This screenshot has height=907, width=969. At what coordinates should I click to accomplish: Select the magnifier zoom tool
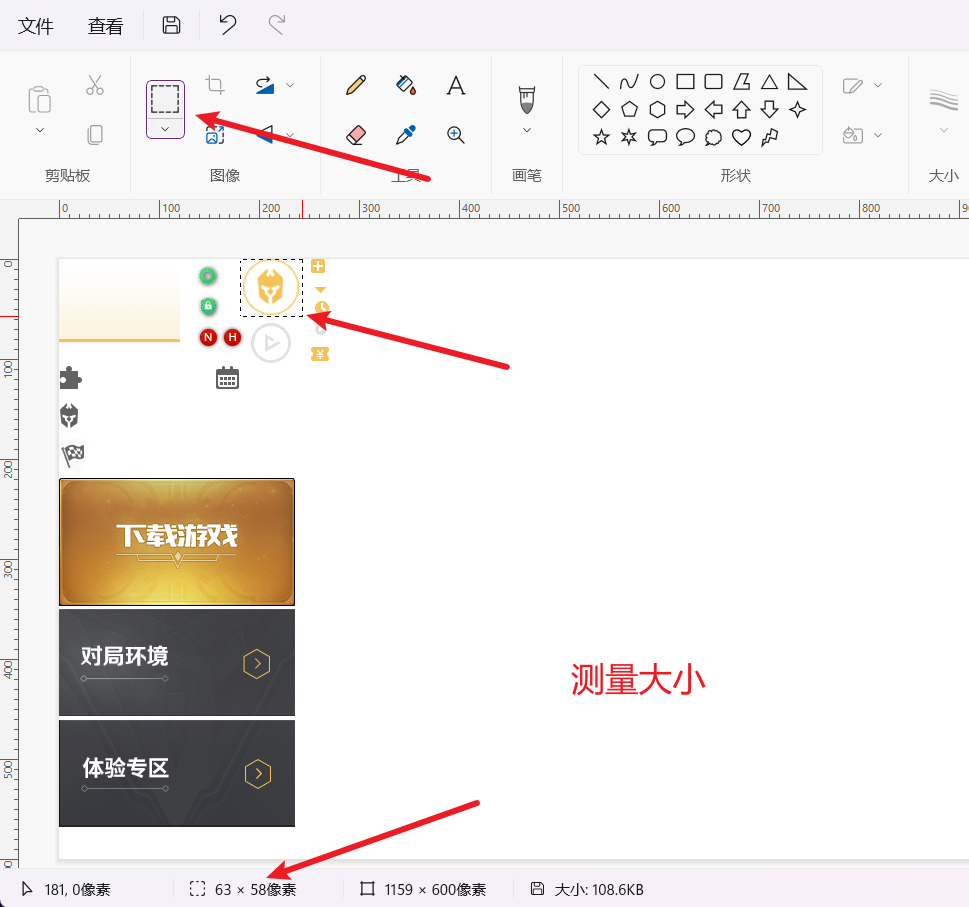point(455,135)
